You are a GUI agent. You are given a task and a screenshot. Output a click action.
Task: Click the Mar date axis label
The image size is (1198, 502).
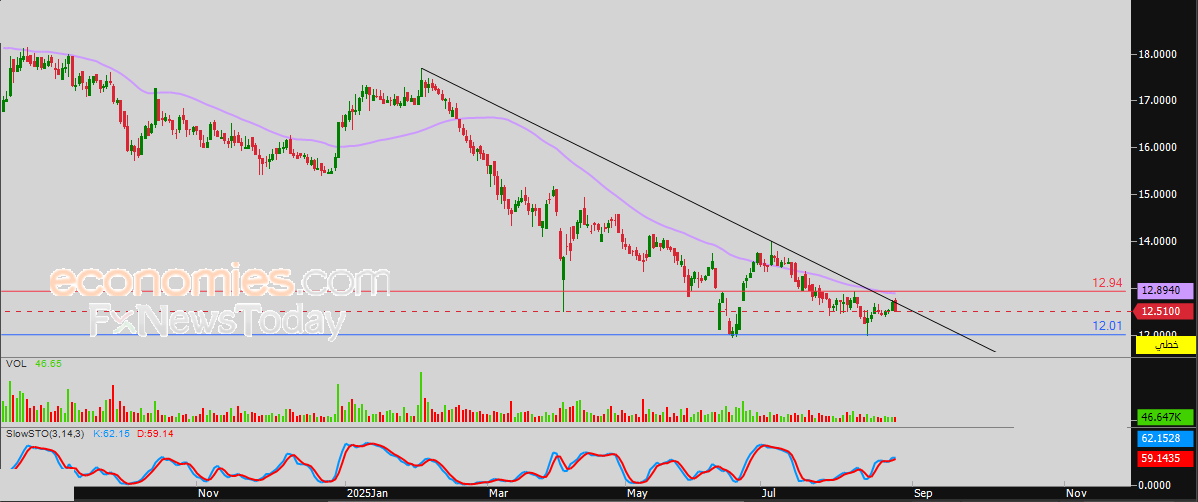click(498, 494)
